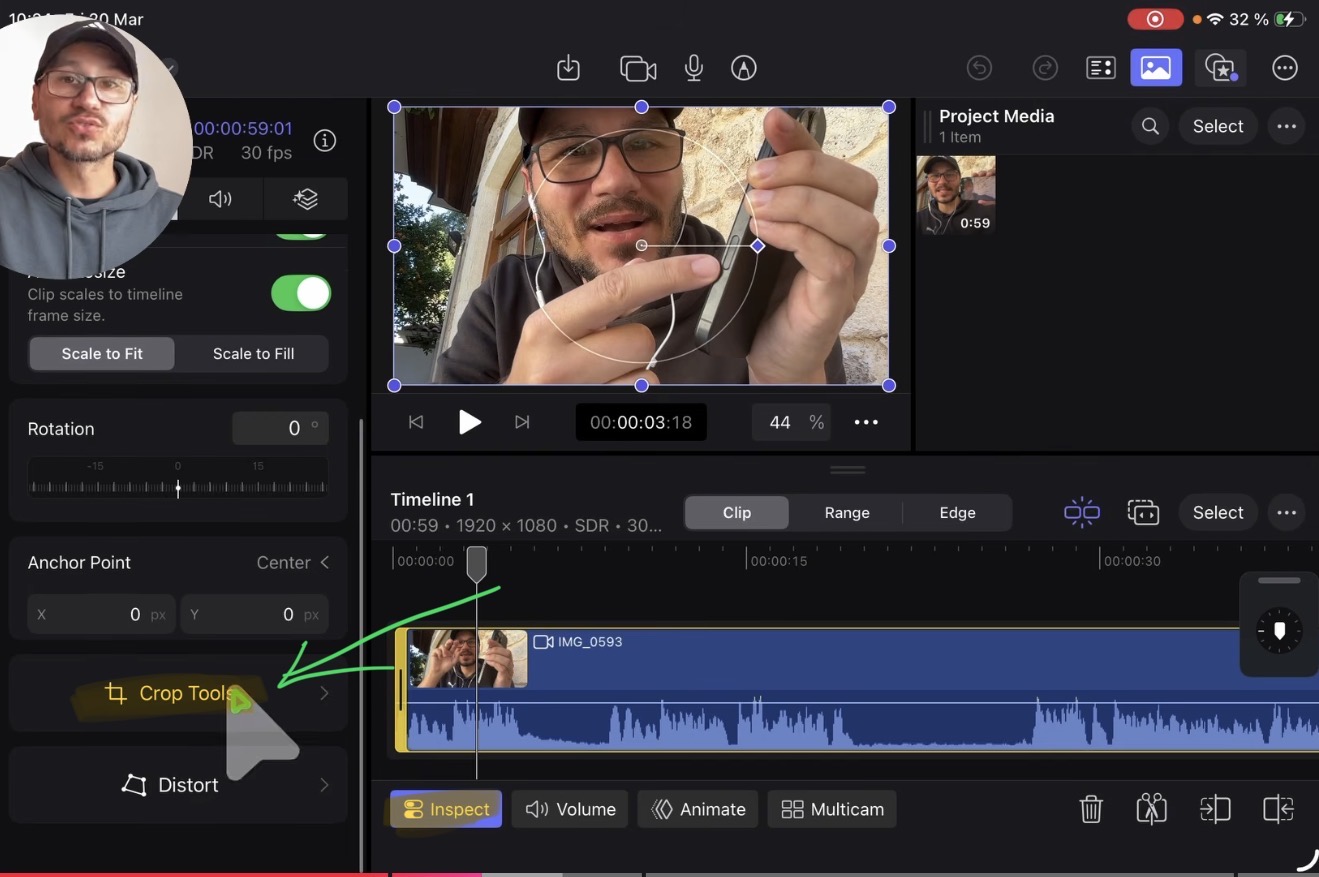This screenshot has height=877, width=1319.
Task: Enable Edge selection mode
Action: point(956,512)
